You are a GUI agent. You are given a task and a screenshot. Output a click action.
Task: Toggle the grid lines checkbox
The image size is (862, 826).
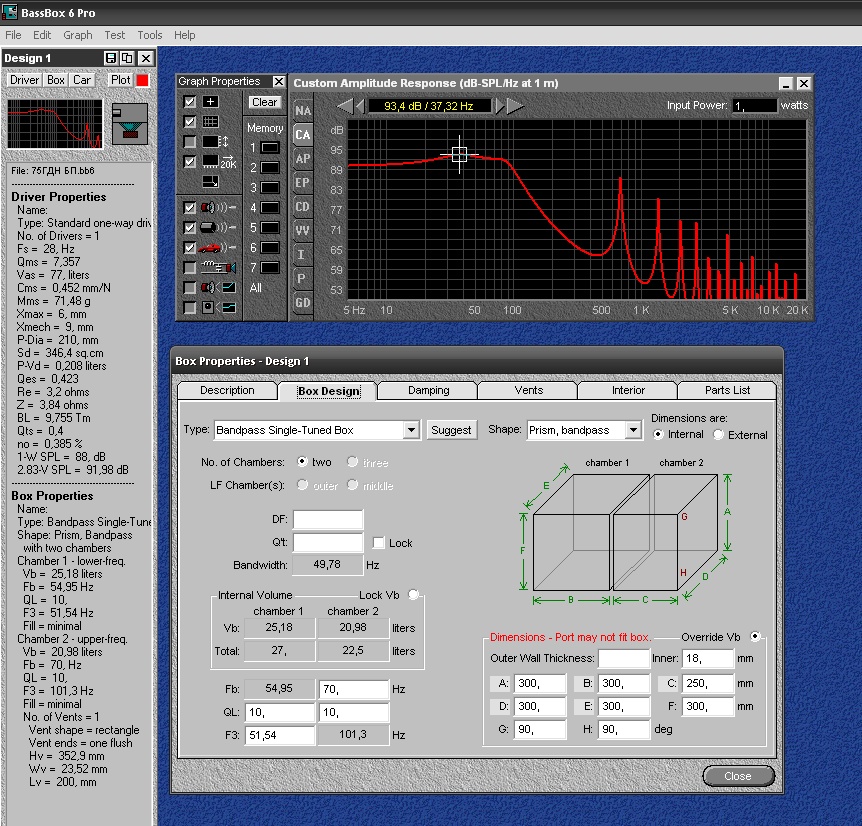click(190, 122)
